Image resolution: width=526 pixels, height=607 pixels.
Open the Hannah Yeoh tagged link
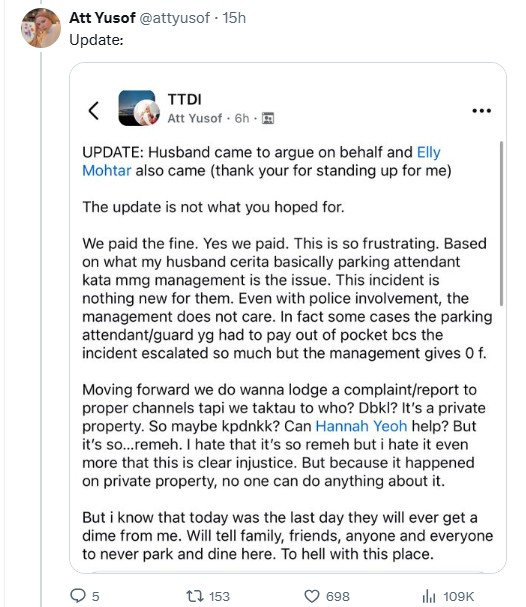361,426
